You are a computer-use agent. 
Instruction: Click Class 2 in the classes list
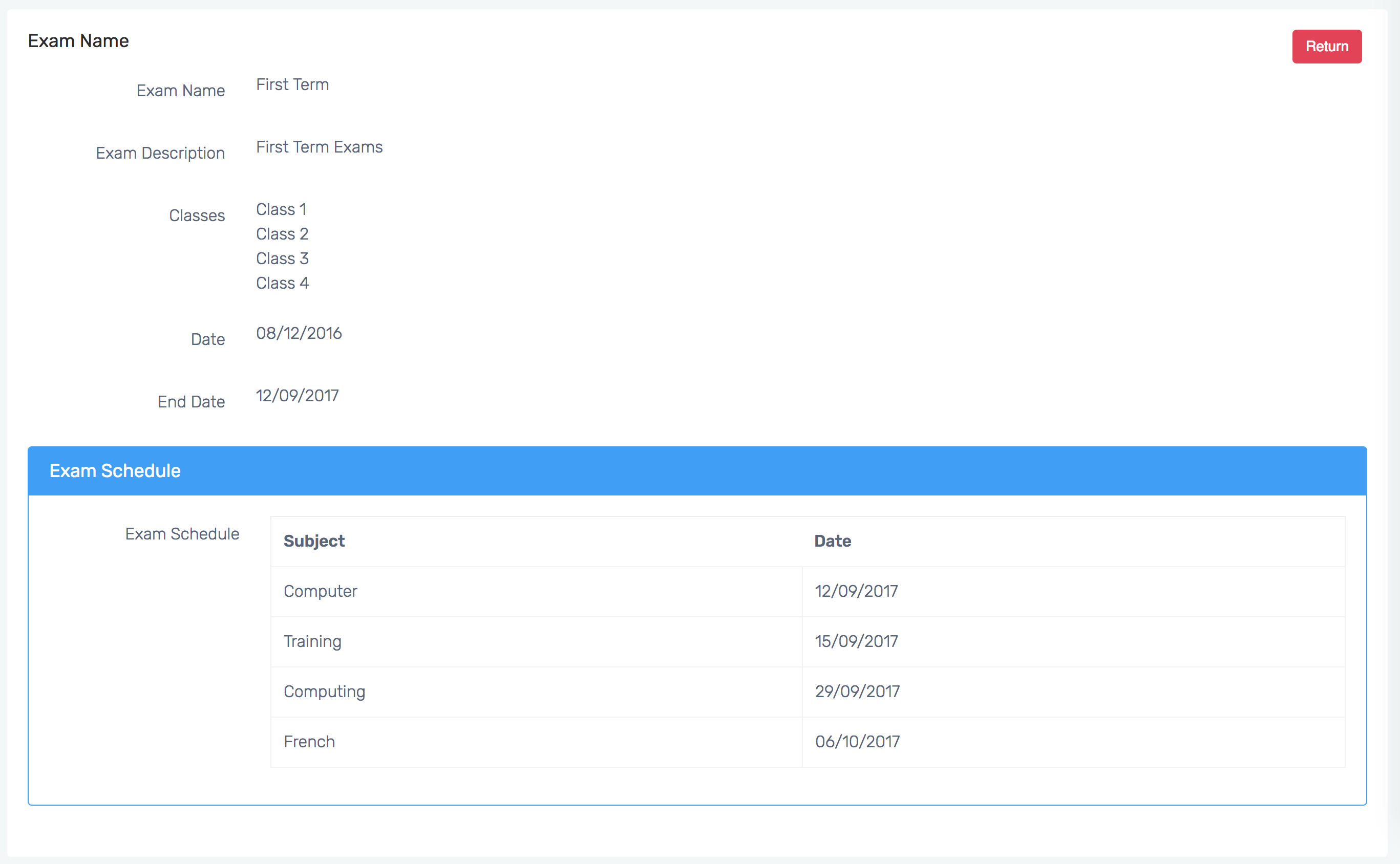[x=282, y=234]
